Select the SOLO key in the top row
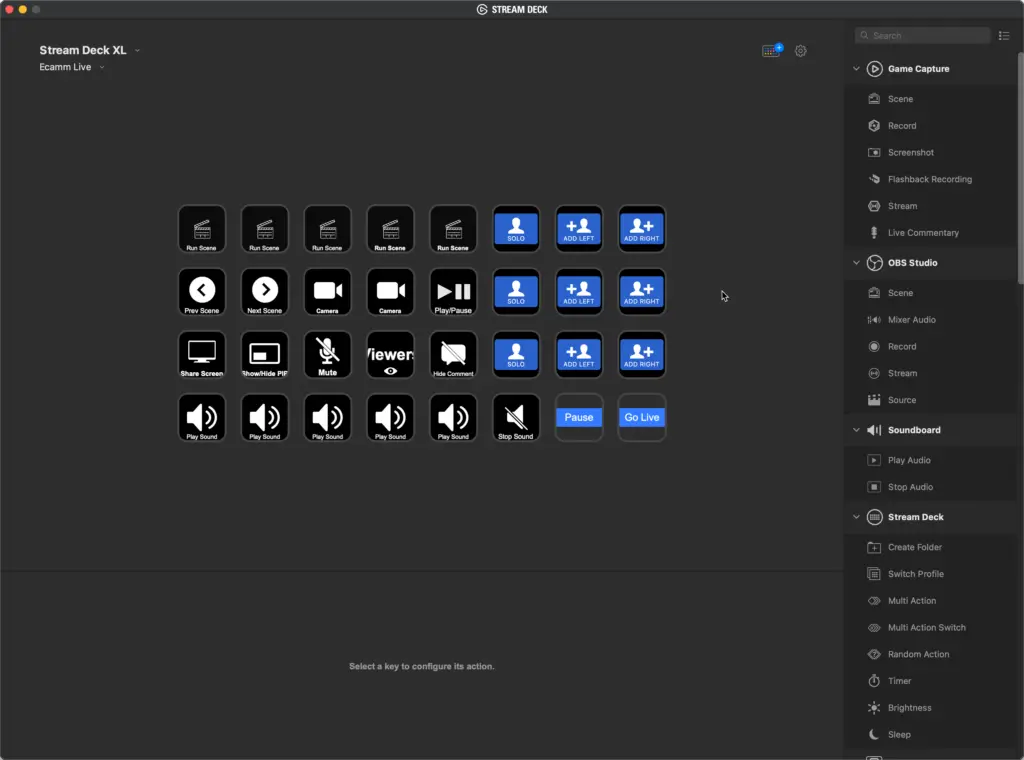 (x=516, y=229)
